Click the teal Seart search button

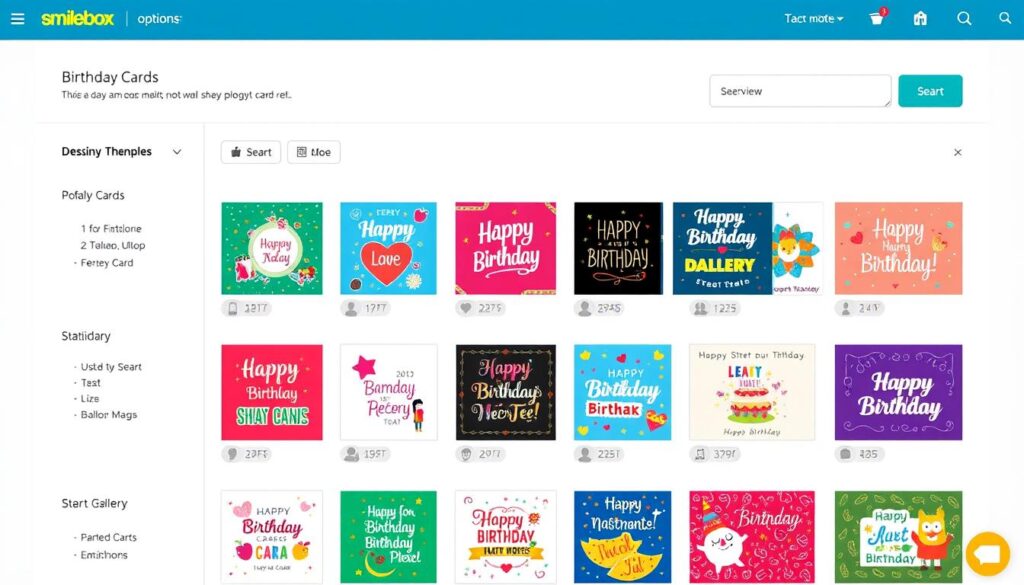pos(930,90)
